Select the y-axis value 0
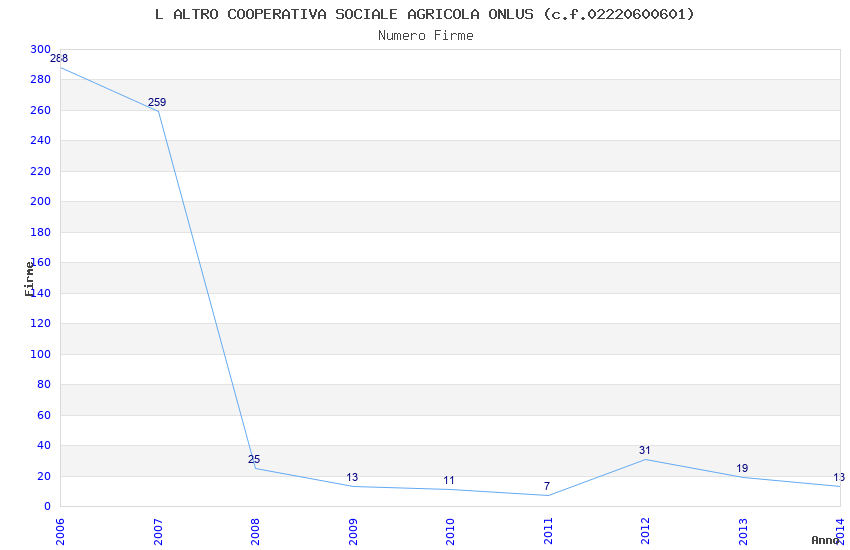 pos(48,506)
